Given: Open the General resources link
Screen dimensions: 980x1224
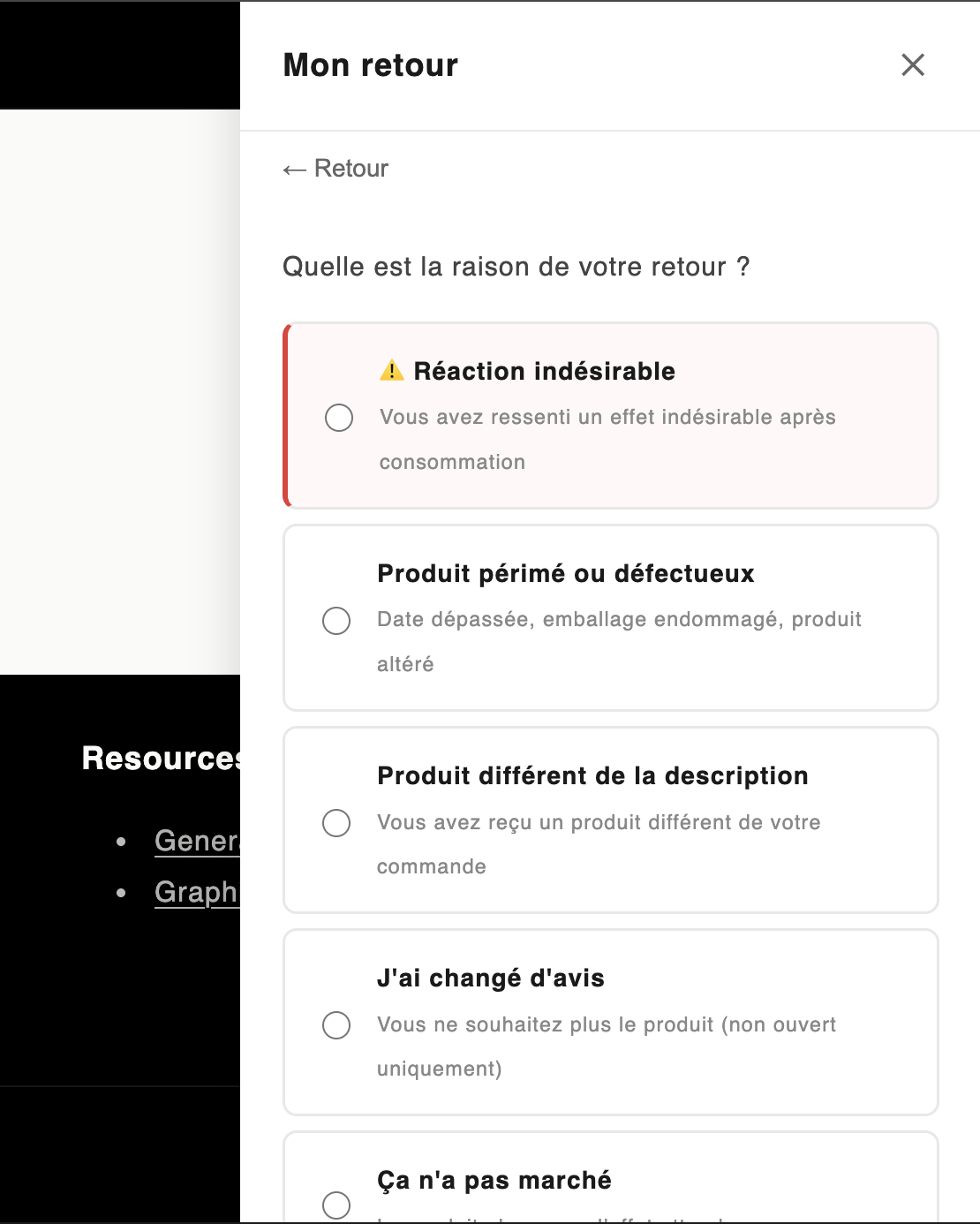Looking at the screenshot, I should (196, 842).
